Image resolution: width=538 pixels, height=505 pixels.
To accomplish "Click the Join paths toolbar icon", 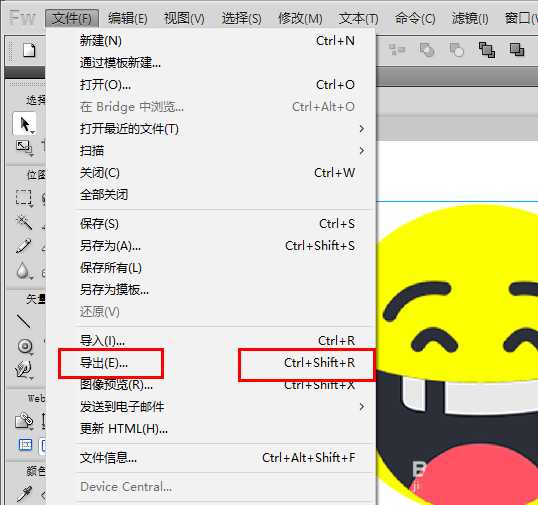I will click(x=427, y=50).
